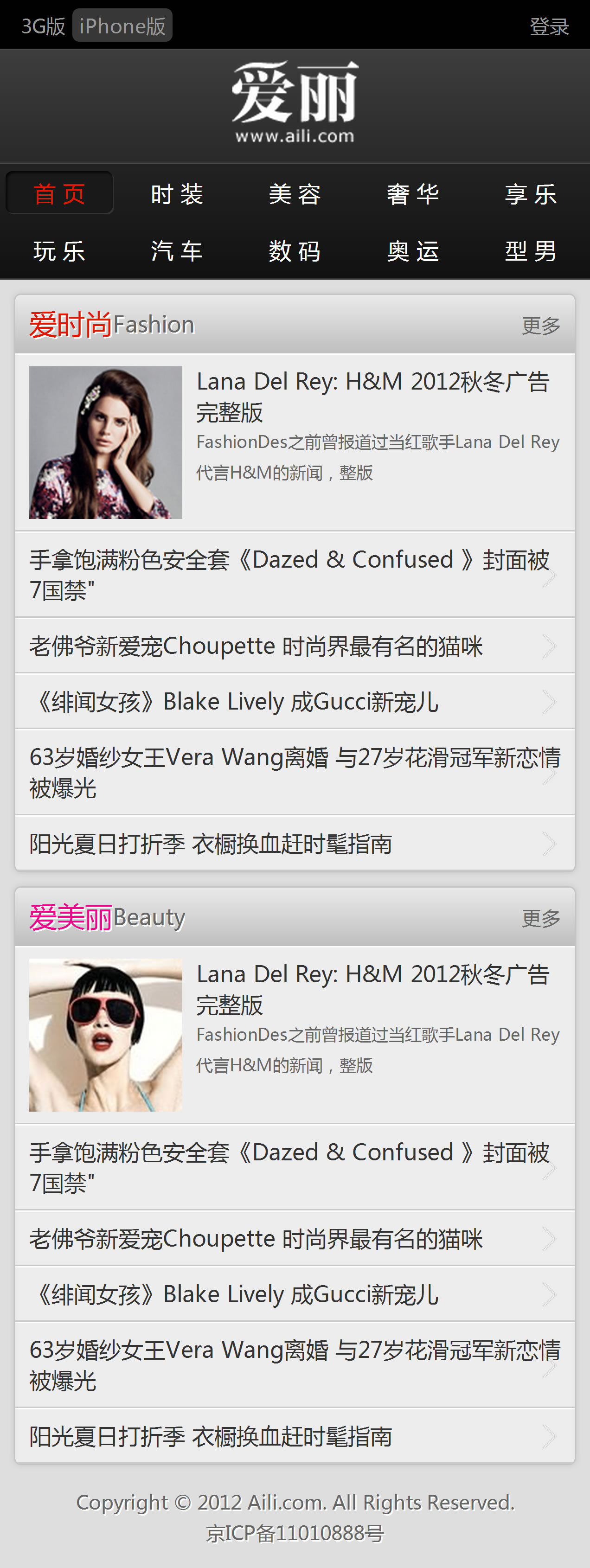The image size is (590, 1568).
Task: Click the sunglasses model thumbnail in Beauty
Action: click(x=106, y=1035)
